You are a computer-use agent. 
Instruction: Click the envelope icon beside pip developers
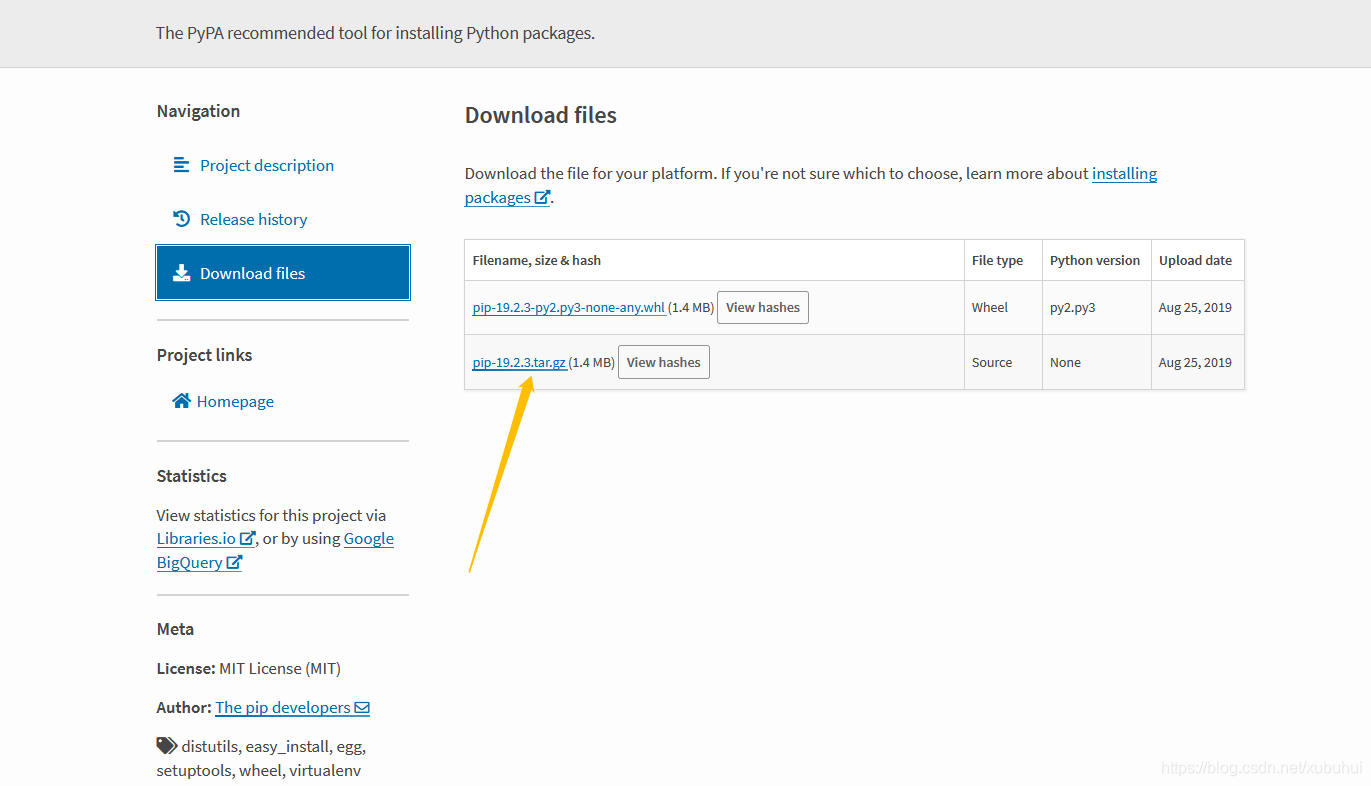point(362,708)
